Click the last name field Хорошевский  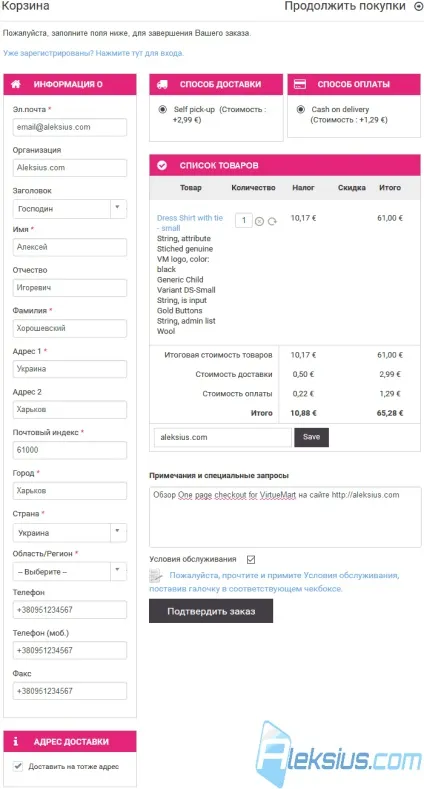(x=69, y=328)
